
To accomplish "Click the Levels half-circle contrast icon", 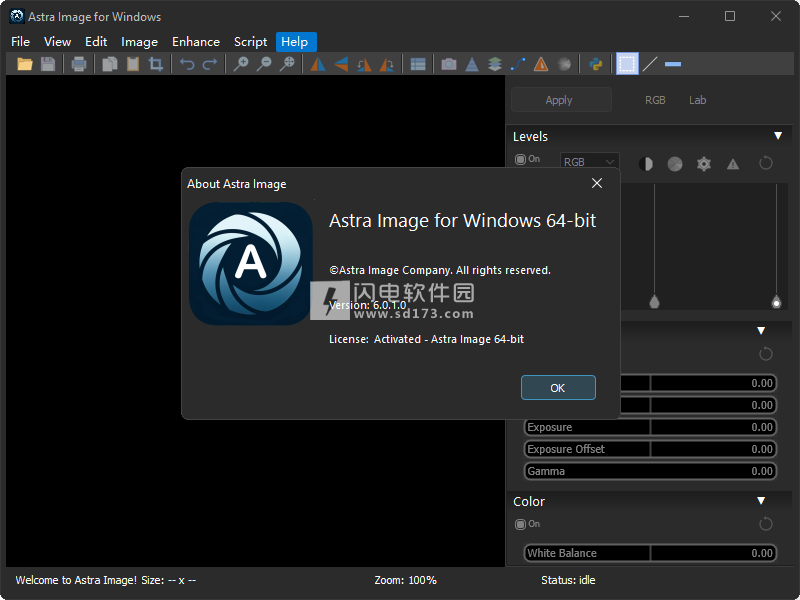I will [646, 164].
